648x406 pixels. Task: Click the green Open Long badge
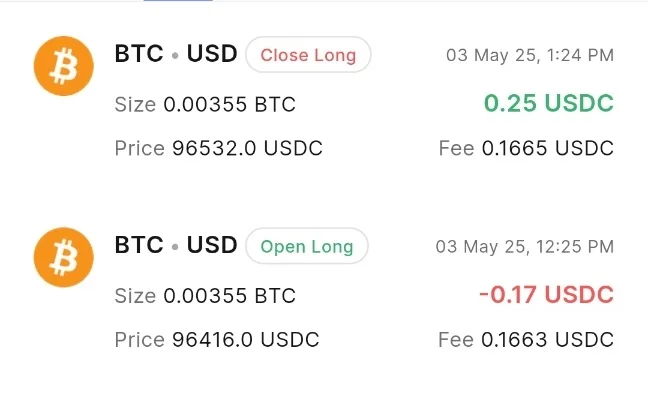[x=307, y=246]
